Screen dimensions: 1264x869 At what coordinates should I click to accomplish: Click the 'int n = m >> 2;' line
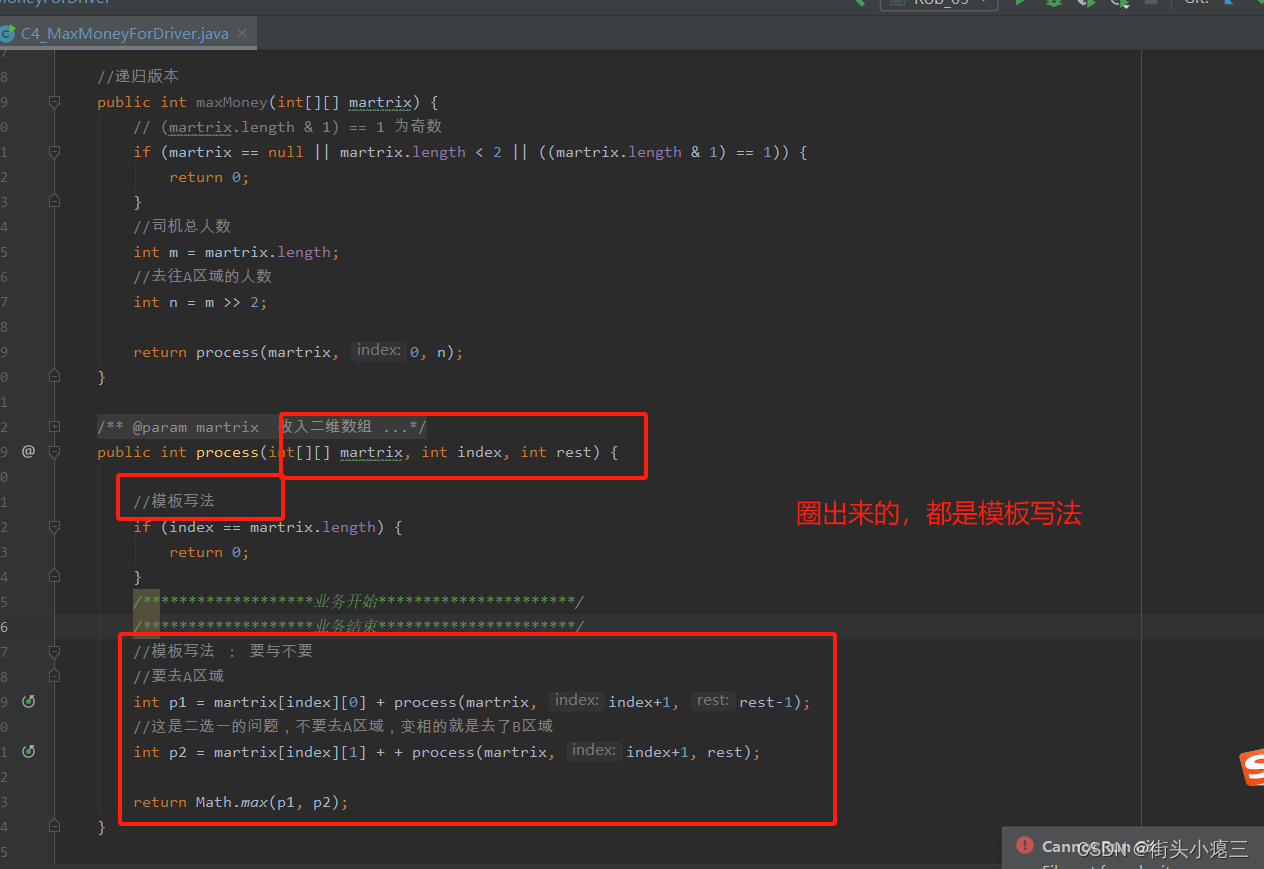pyautogui.click(x=201, y=302)
